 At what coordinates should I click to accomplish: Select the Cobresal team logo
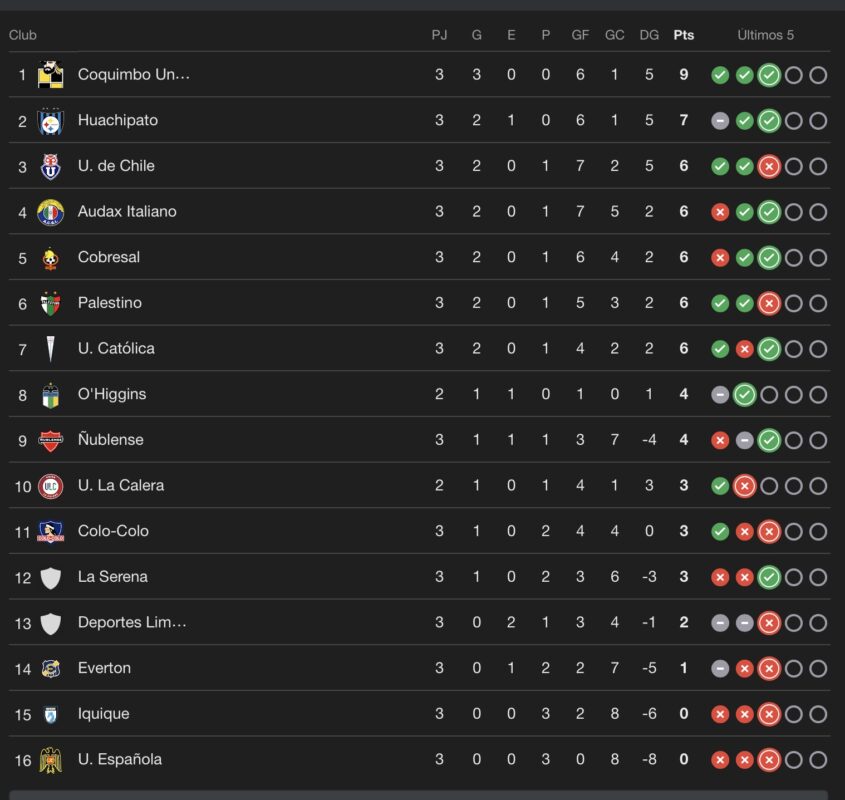[50, 258]
